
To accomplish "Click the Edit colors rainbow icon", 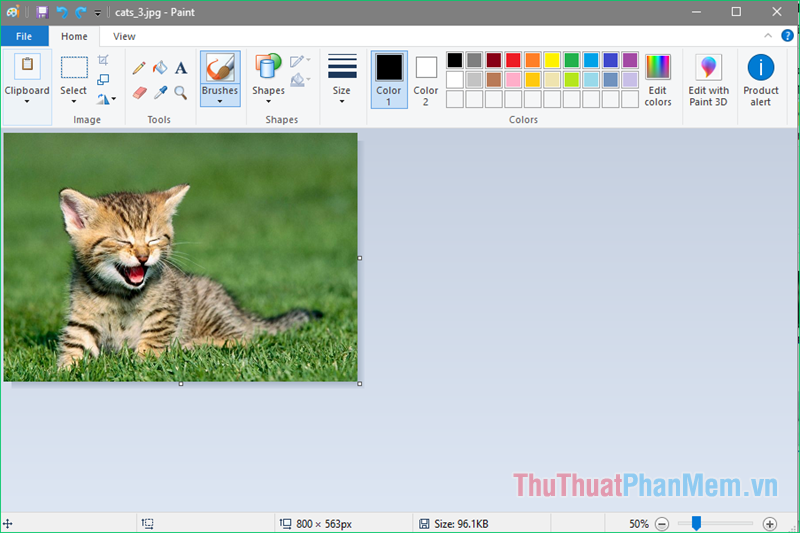I will click(658, 67).
